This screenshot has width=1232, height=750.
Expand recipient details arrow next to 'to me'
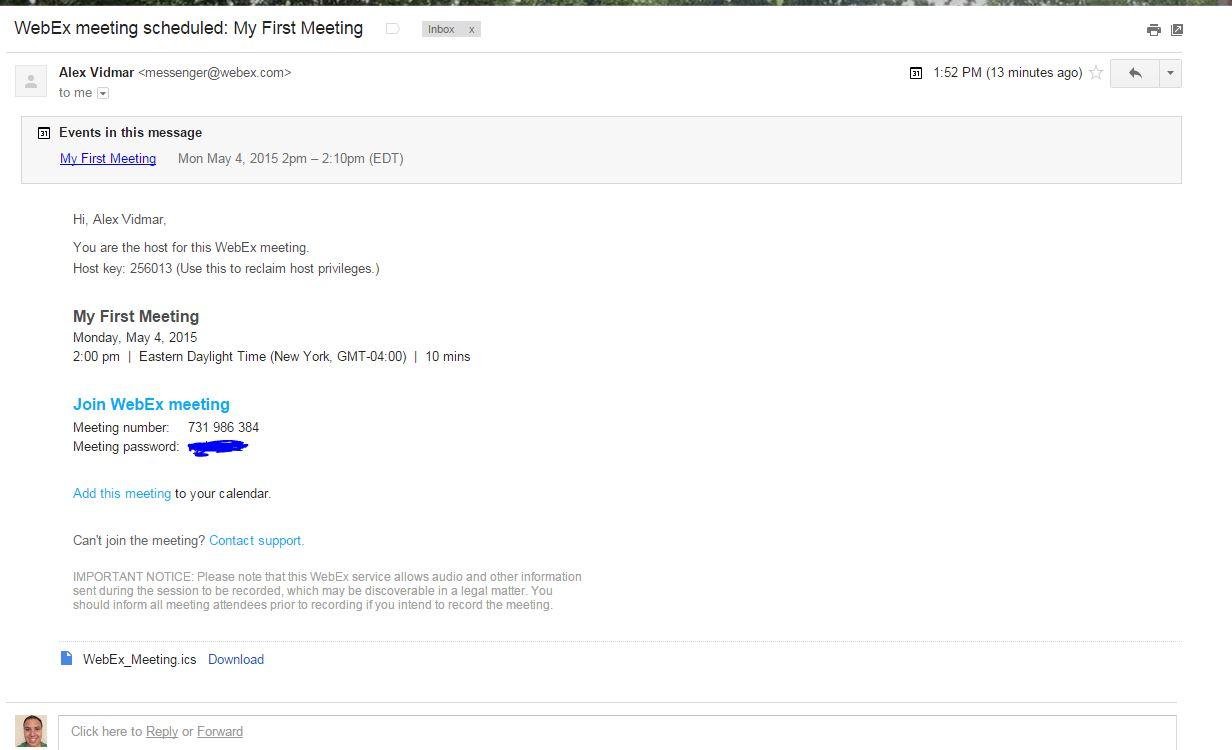tap(103, 93)
